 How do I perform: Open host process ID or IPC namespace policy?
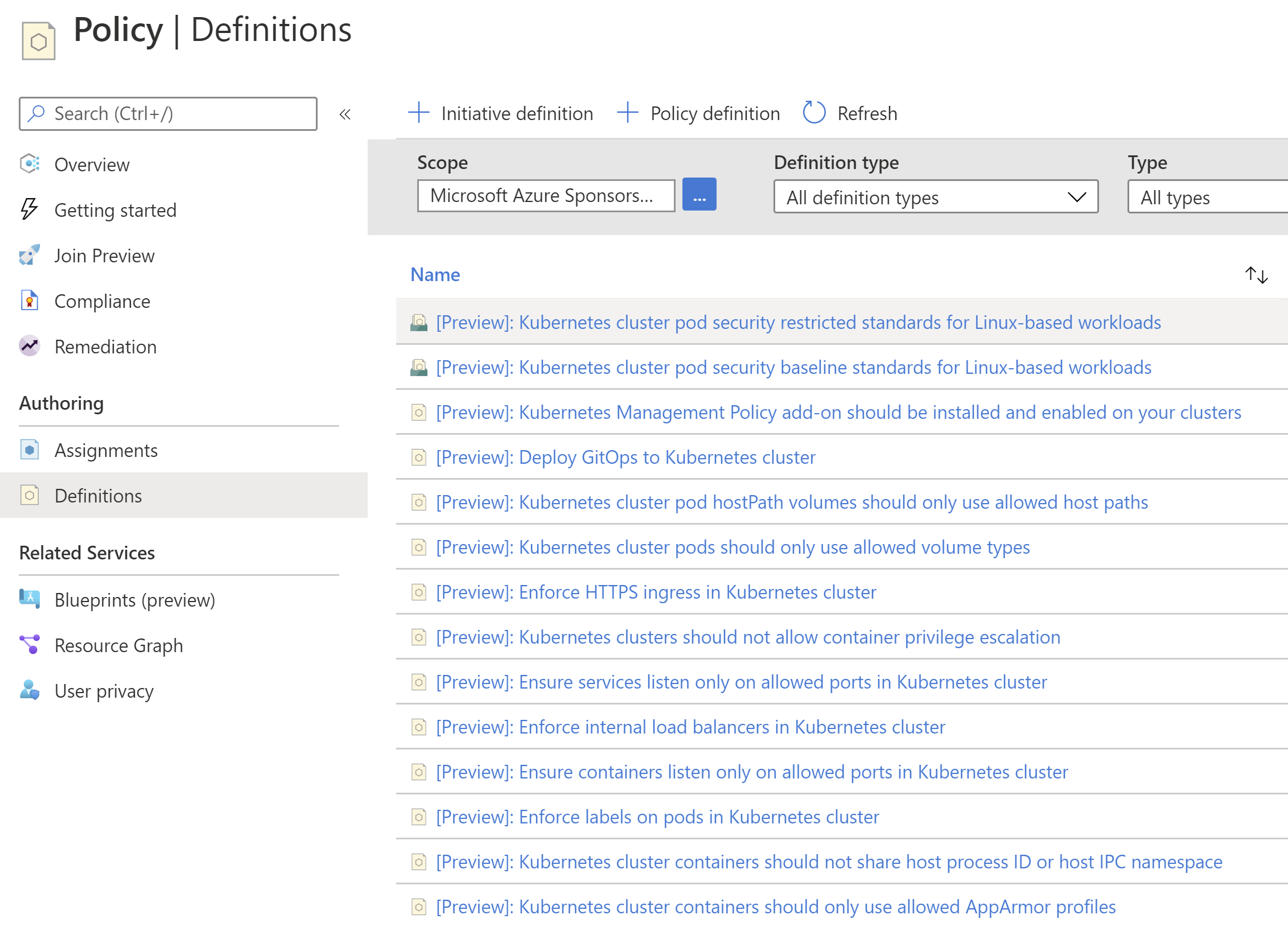coord(829,862)
